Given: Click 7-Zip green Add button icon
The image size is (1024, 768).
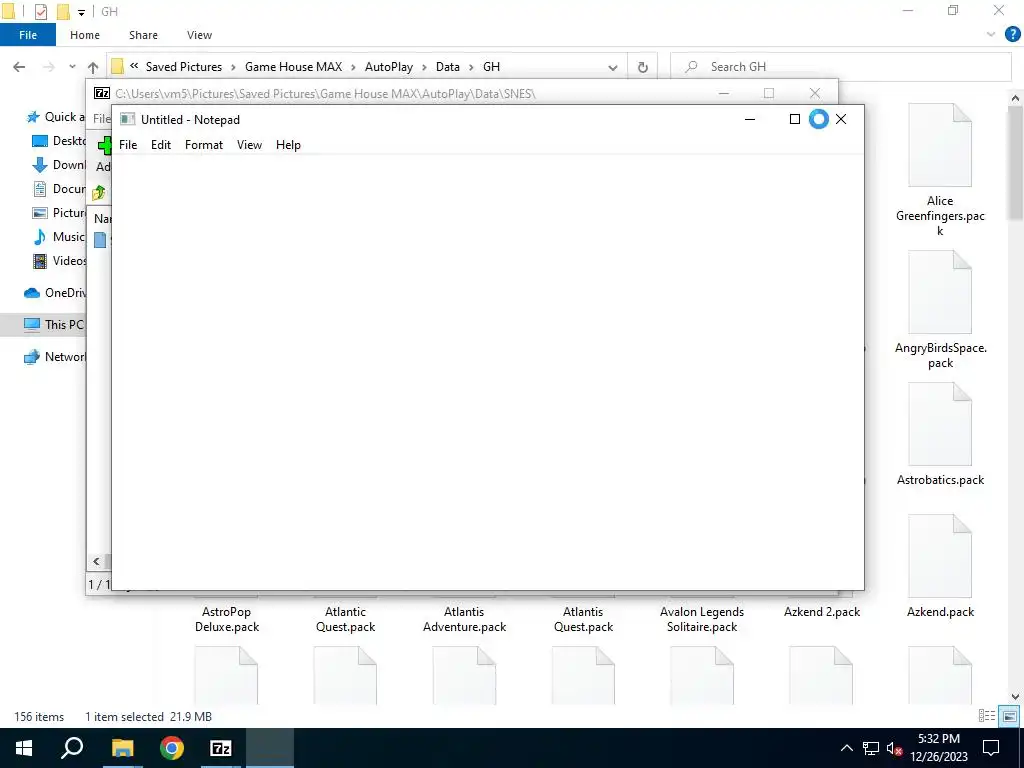Looking at the screenshot, I should 104,145.
